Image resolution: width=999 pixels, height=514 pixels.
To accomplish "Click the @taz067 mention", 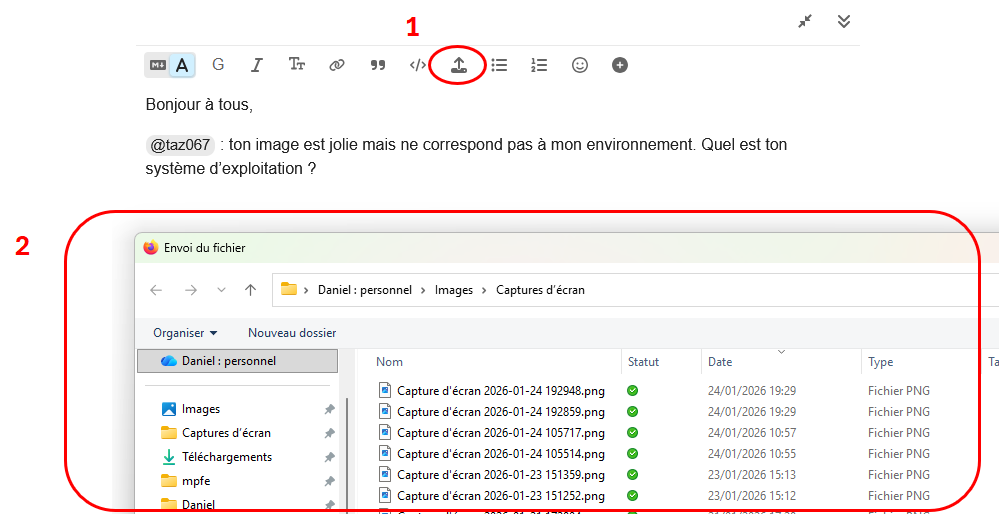I will point(180,145).
